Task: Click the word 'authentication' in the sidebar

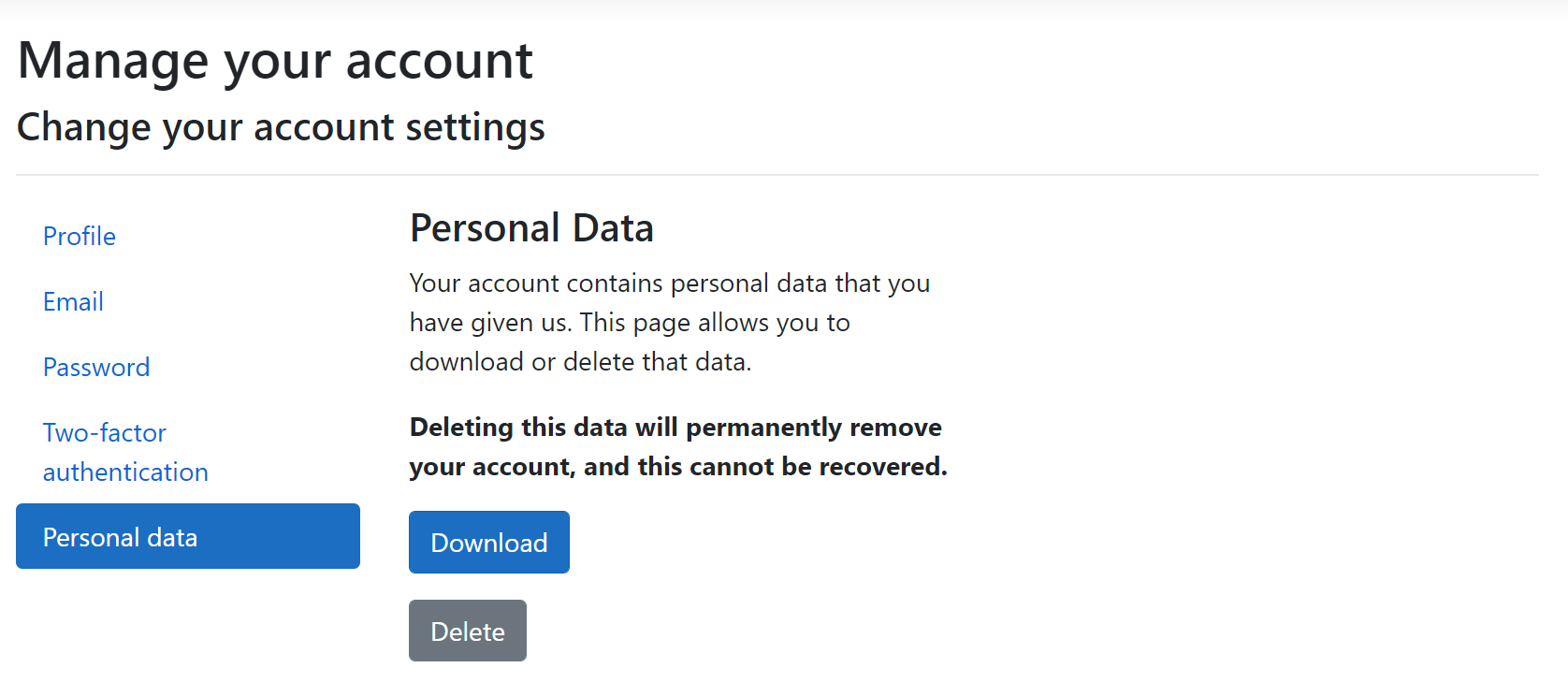Action: pos(125,472)
